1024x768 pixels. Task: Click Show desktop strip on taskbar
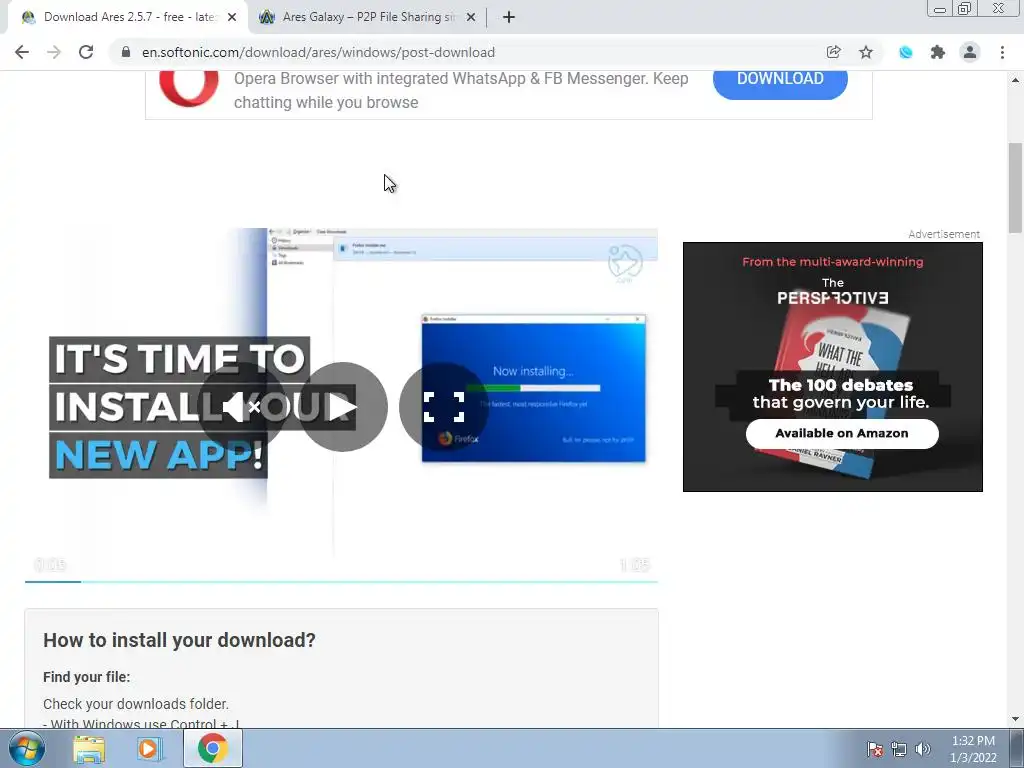pyautogui.click(x=1016, y=748)
